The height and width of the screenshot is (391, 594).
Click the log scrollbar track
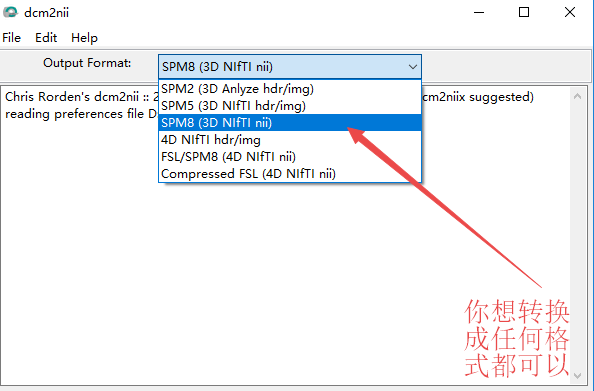pyautogui.click(x=577, y=235)
